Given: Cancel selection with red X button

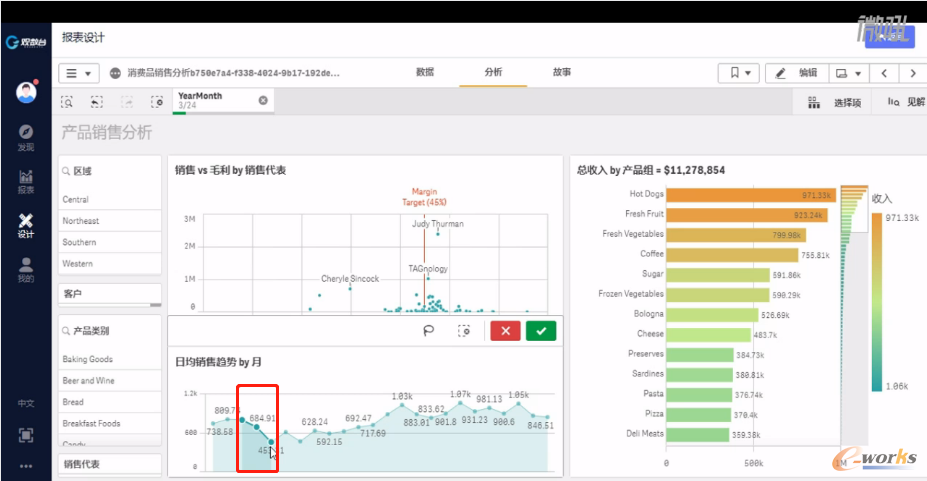Looking at the screenshot, I should [505, 331].
